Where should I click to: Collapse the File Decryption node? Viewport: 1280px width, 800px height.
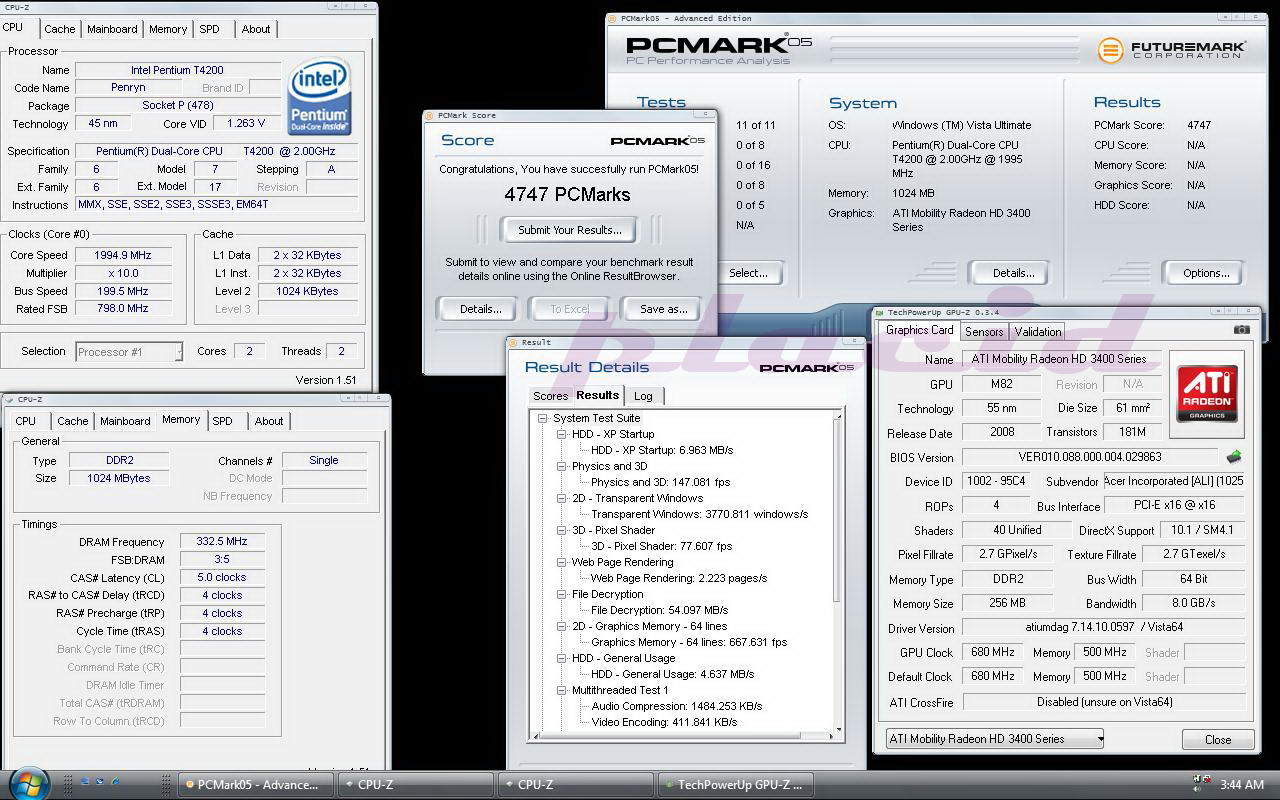point(562,594)
